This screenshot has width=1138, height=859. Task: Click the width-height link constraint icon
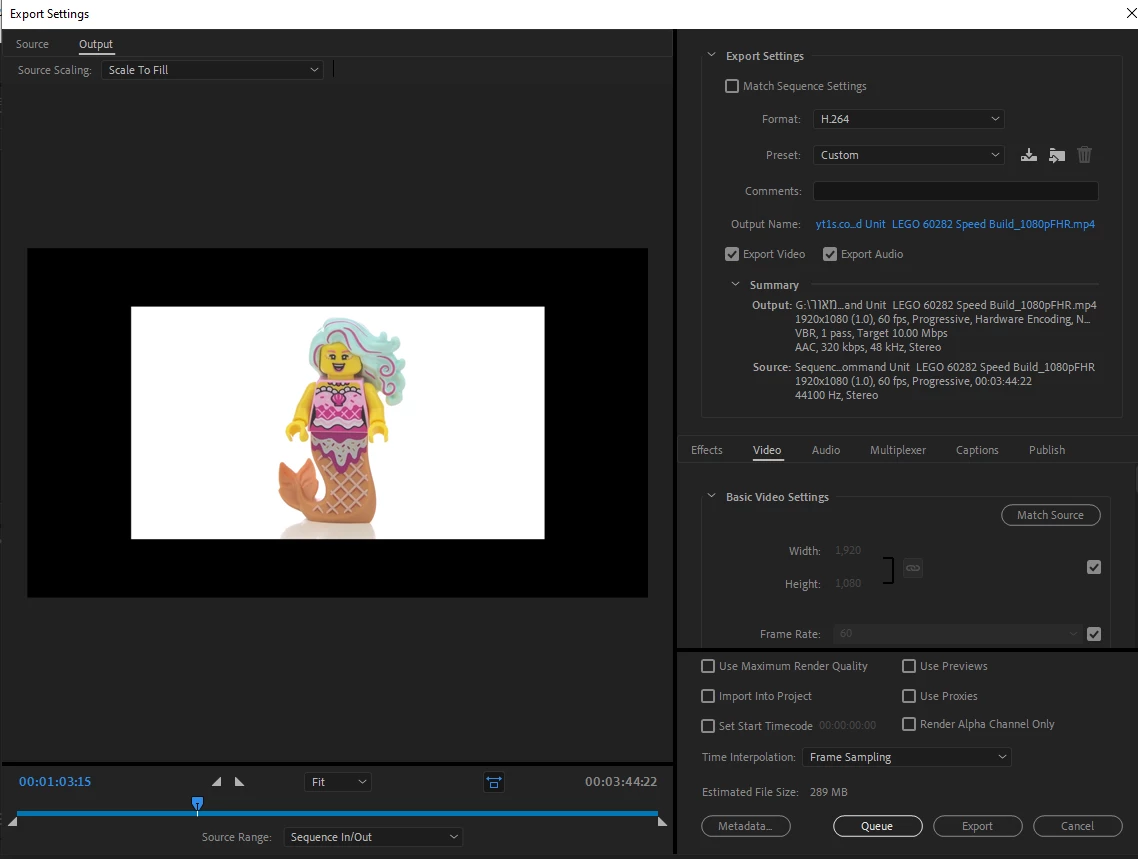point(913,568)
